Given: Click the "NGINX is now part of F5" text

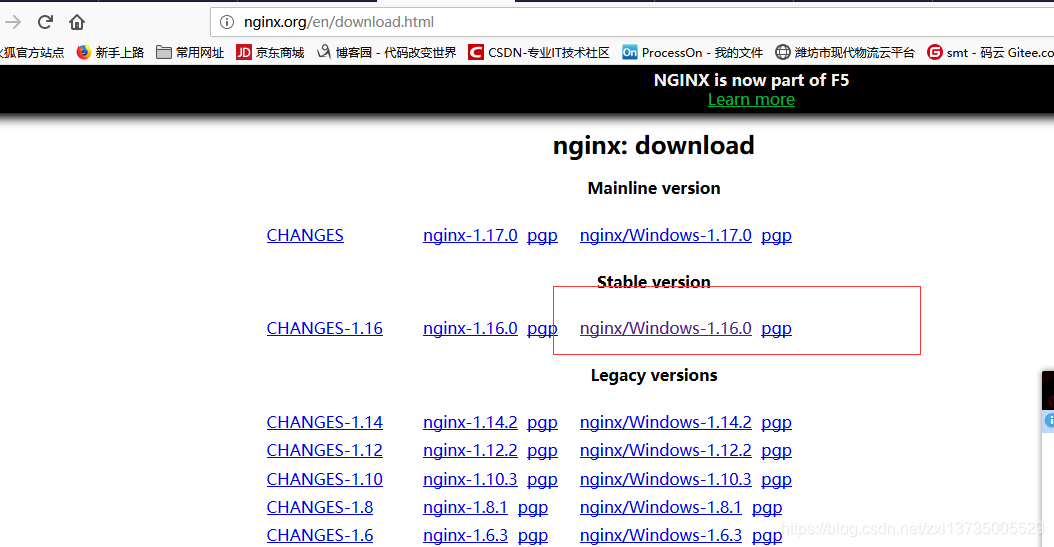Looking at the screenshot, I should coord(752,80).
